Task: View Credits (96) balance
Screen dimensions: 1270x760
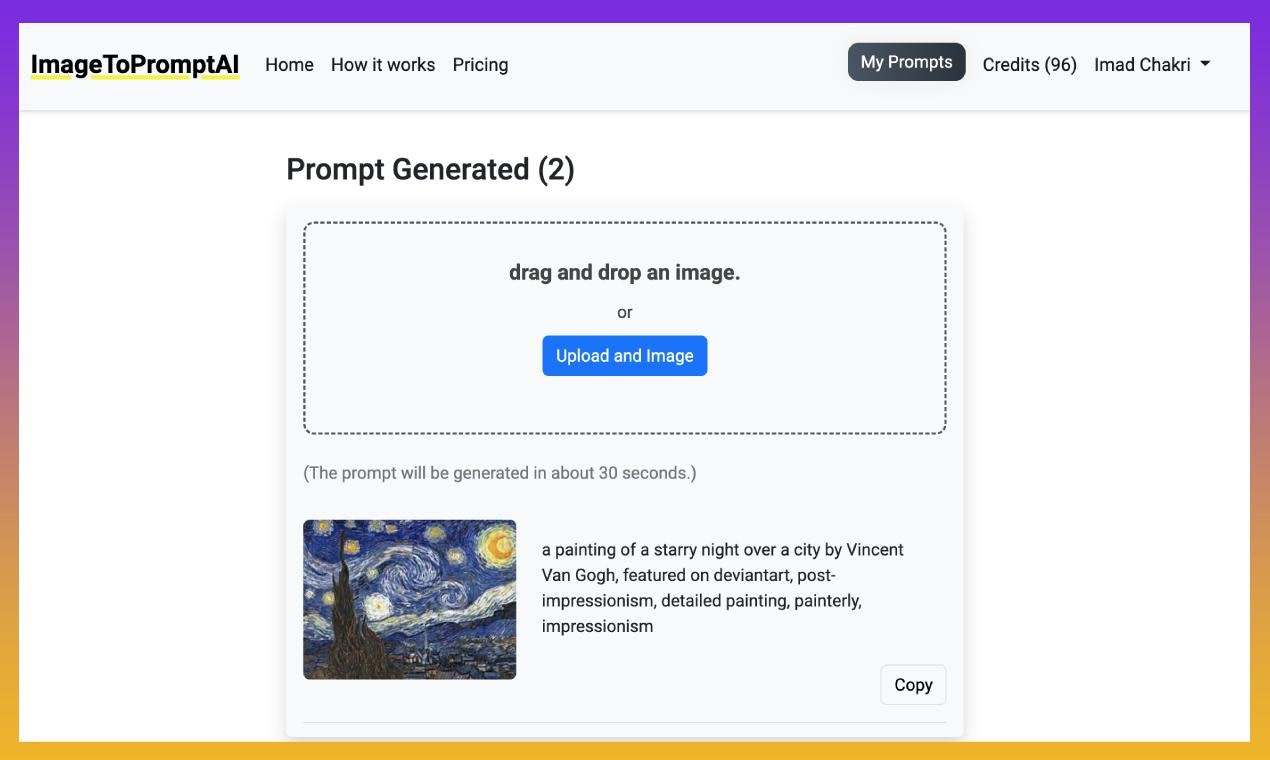Action: point(1029,65)
